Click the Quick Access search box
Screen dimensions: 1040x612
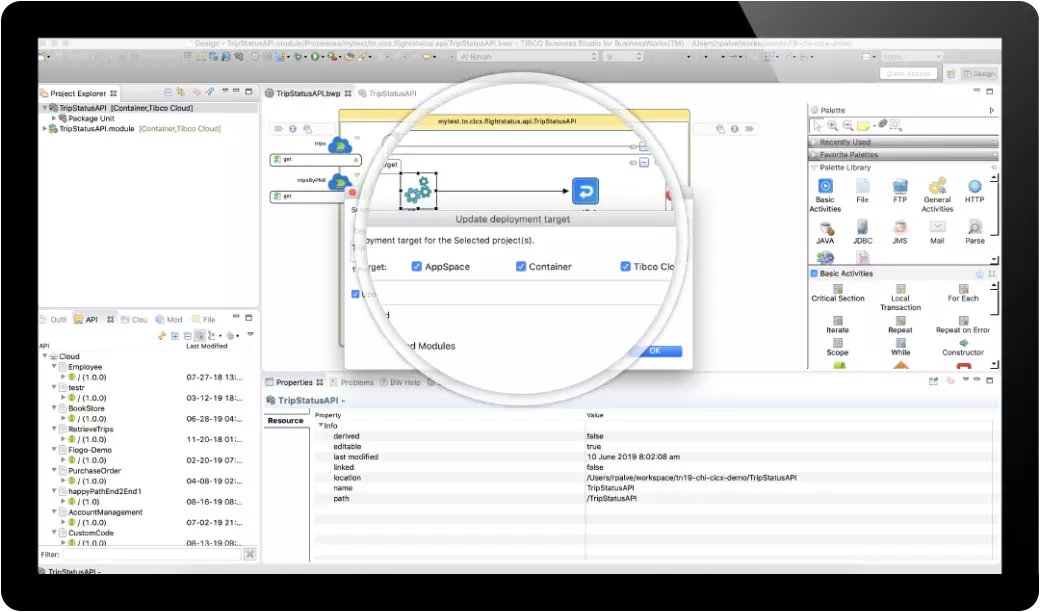908,74
